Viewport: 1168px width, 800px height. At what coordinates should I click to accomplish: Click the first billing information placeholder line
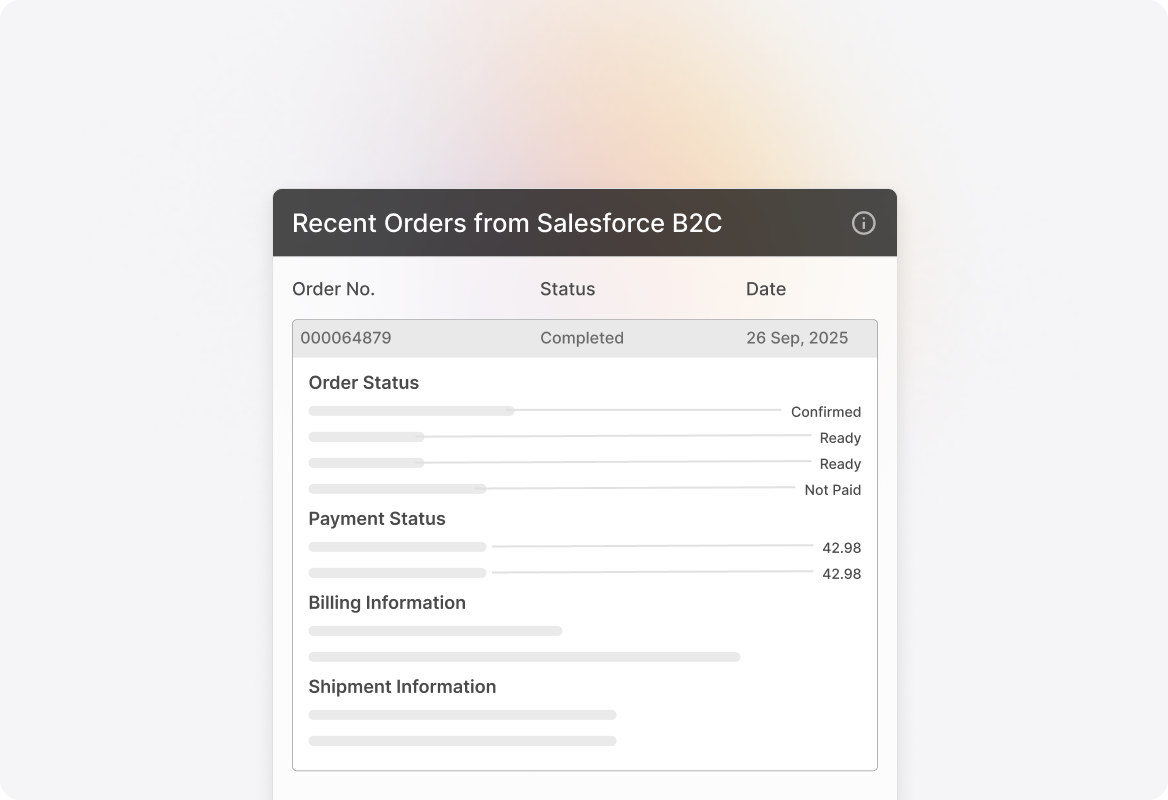pos(435,631)
